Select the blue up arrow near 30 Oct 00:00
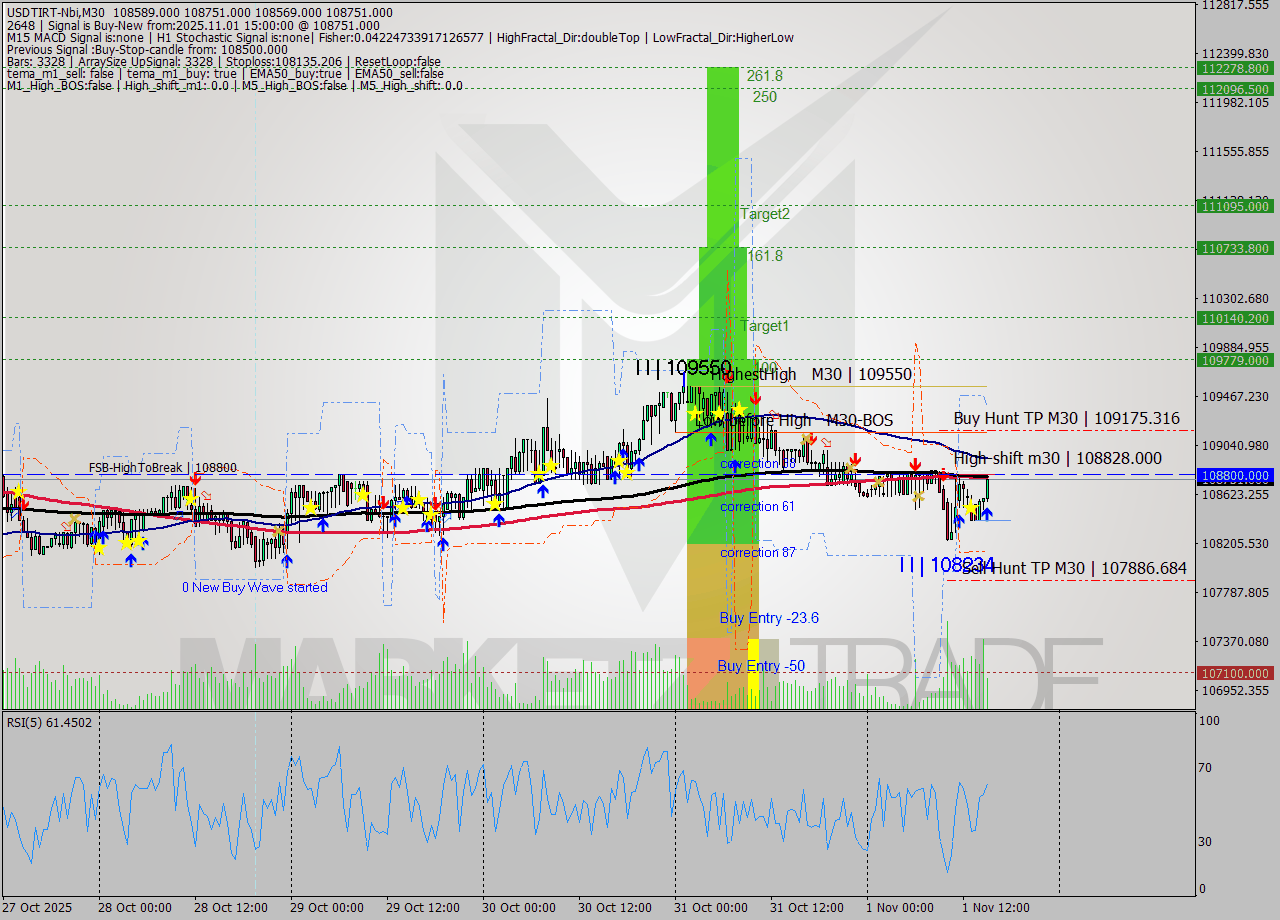 [499, 517]
